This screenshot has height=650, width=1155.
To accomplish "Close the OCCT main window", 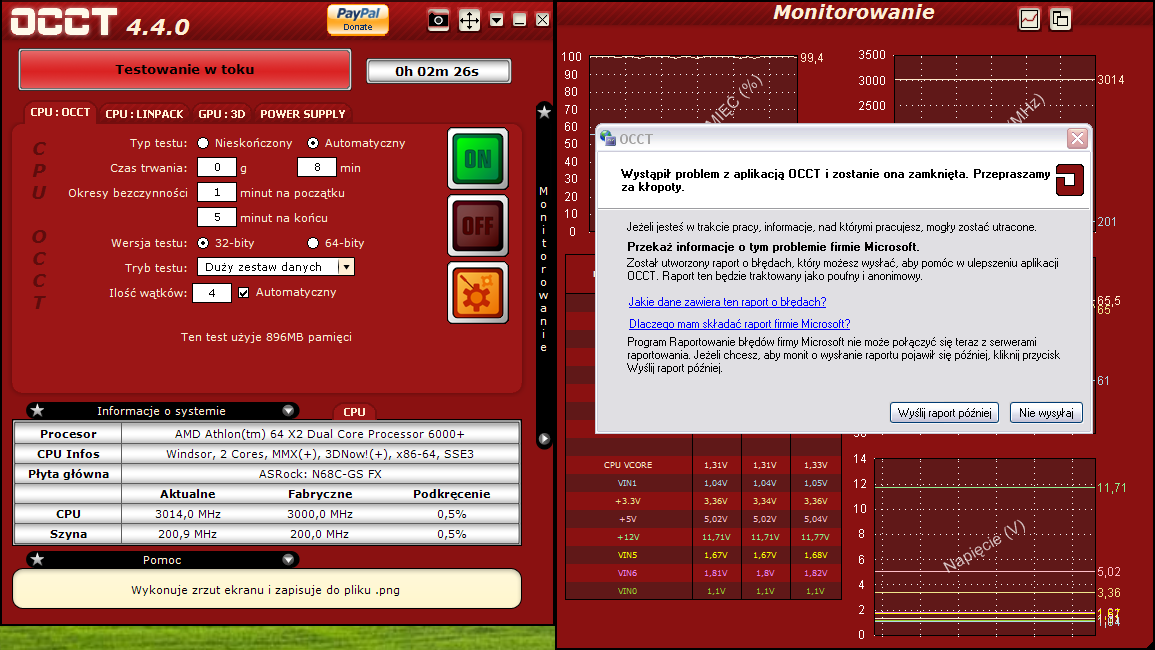I will (542, 20).
